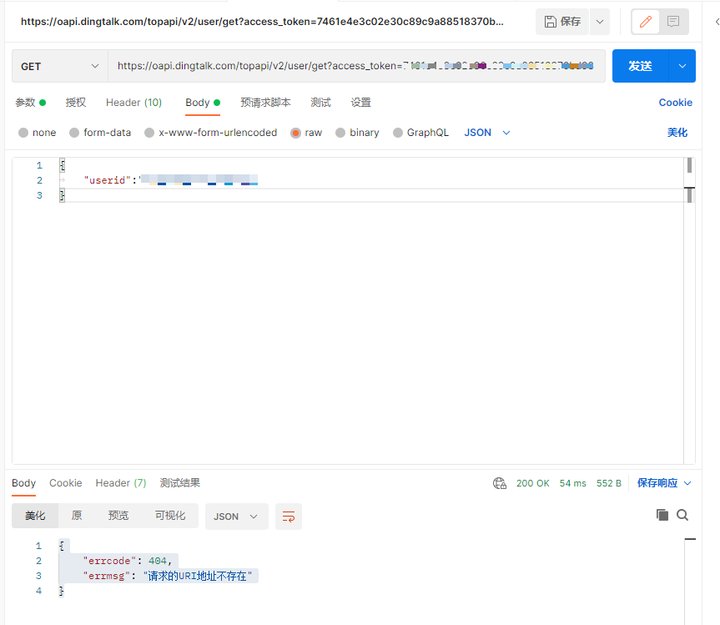Open the GET method dropdown

60,66
